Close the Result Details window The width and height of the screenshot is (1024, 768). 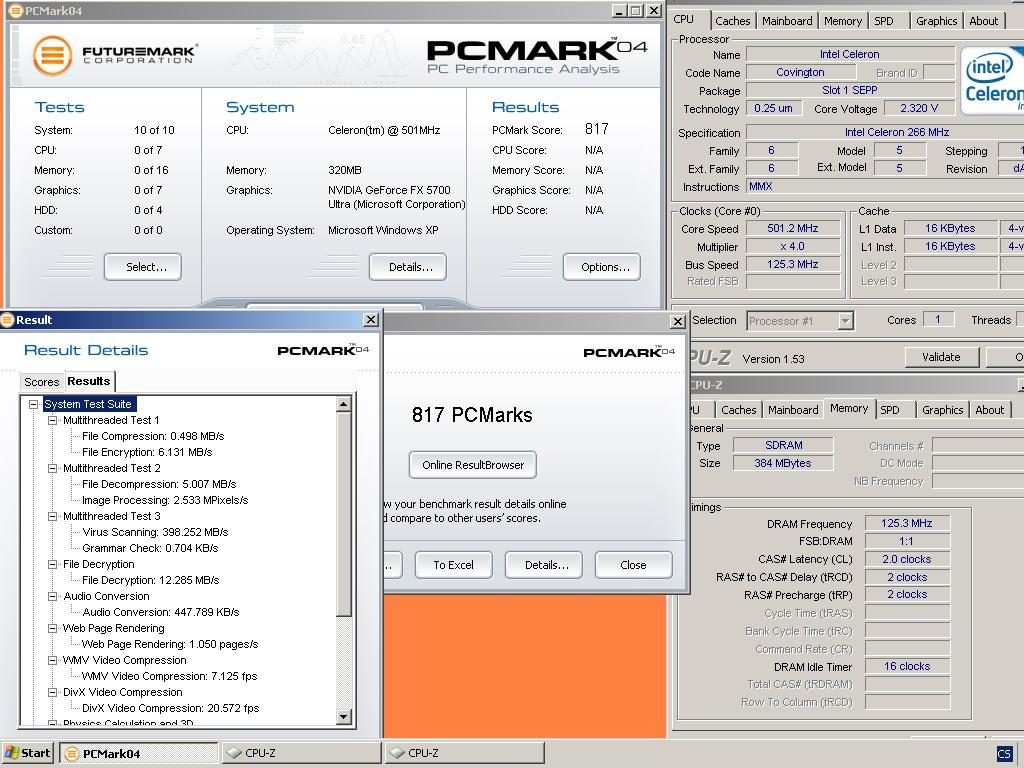tap(371, 319)
